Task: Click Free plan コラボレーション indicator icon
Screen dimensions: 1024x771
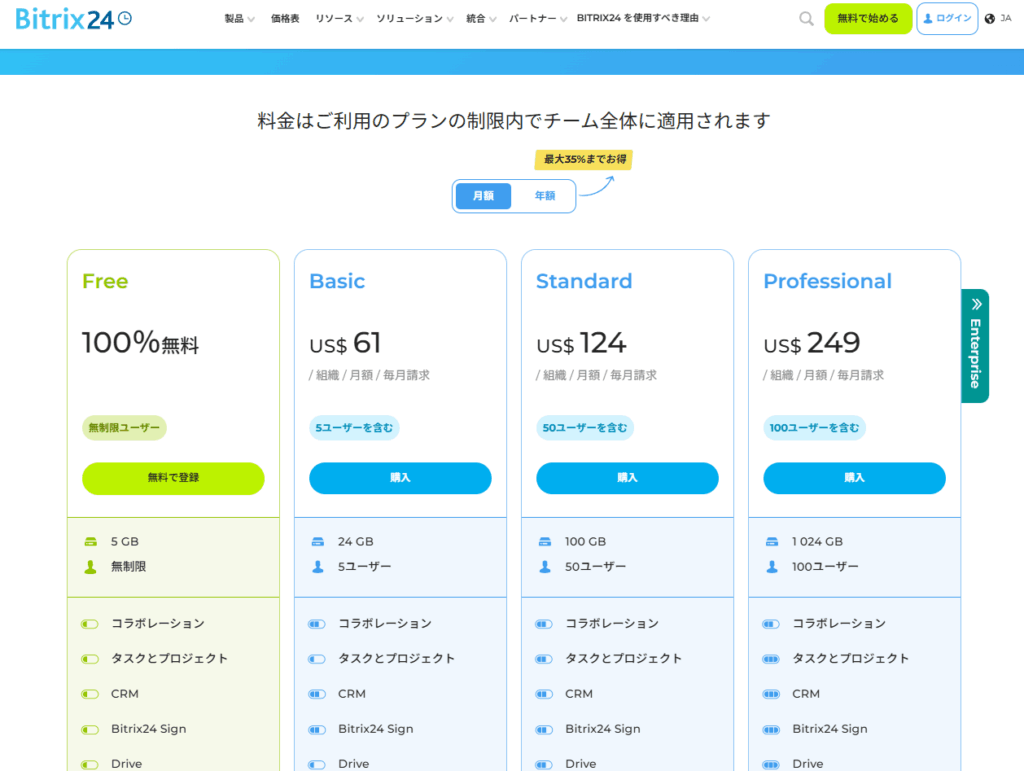Action: (x=90, y=624)
